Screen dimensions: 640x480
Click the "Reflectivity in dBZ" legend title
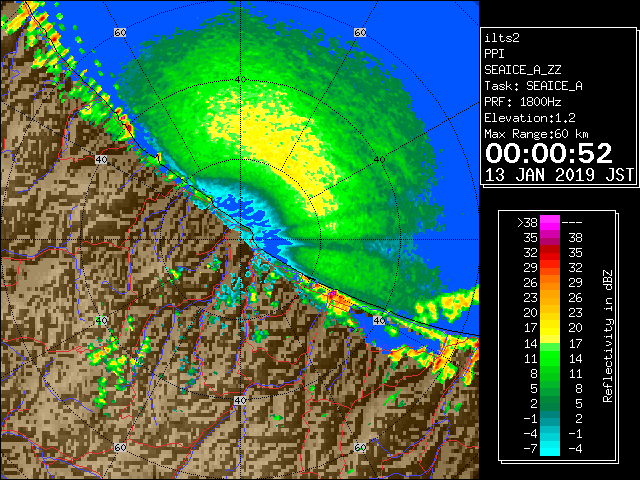pos(608,336)
